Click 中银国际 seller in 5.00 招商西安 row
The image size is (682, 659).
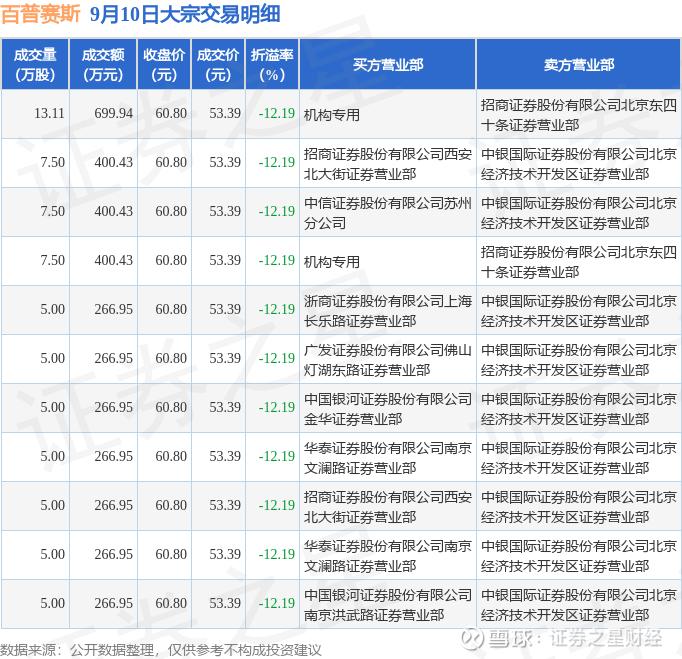578,507
